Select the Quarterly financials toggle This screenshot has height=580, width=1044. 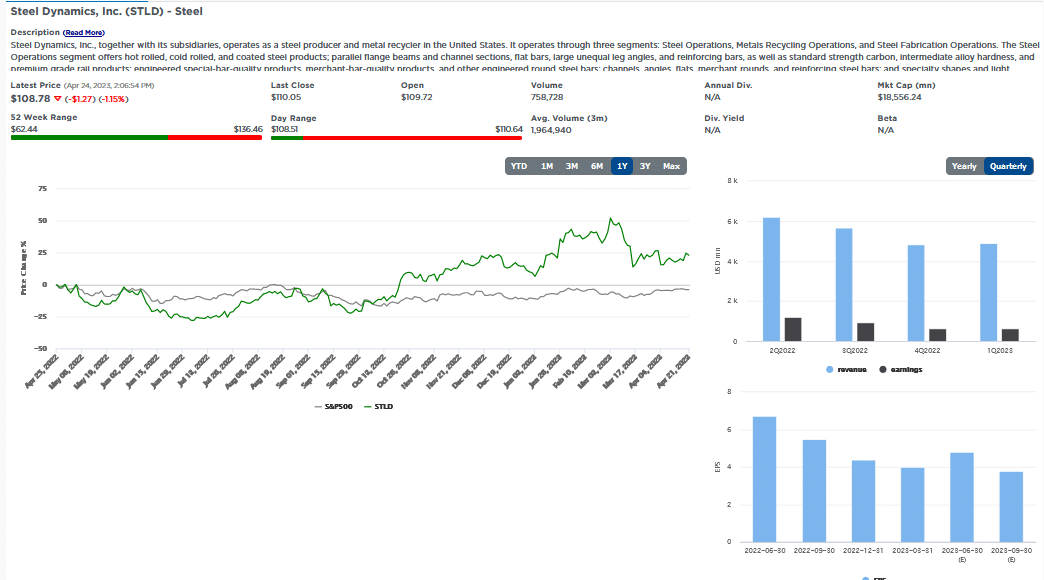(1008, 166)
